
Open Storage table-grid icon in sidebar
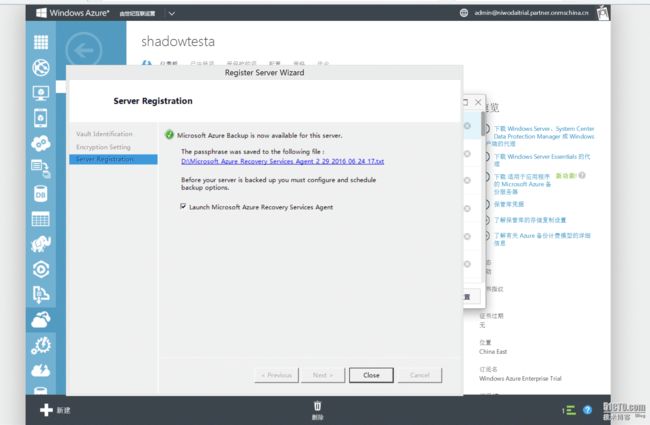(41, 219)
